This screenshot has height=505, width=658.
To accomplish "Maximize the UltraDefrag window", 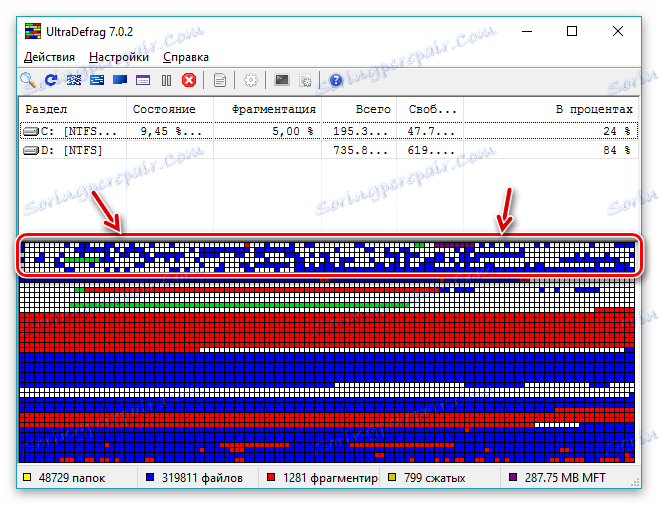I will (x=572, y=31).
